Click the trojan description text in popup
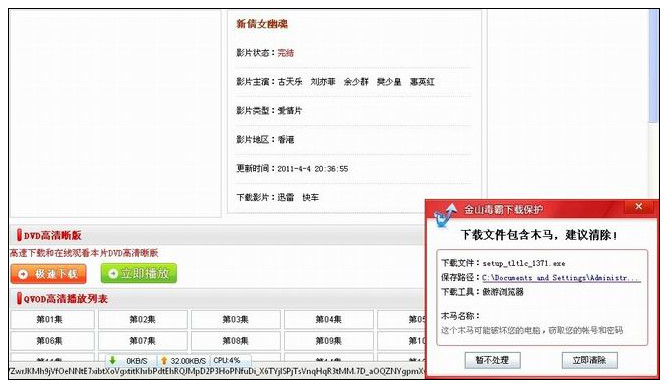The width and height of the screenshot is (668, 388). [532, 330]
